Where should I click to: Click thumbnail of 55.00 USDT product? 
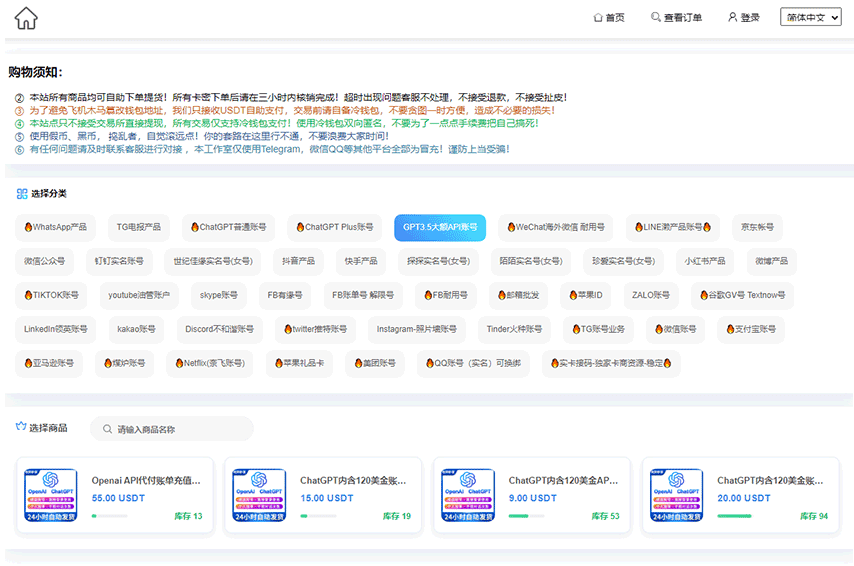click(x=51, y=495)
